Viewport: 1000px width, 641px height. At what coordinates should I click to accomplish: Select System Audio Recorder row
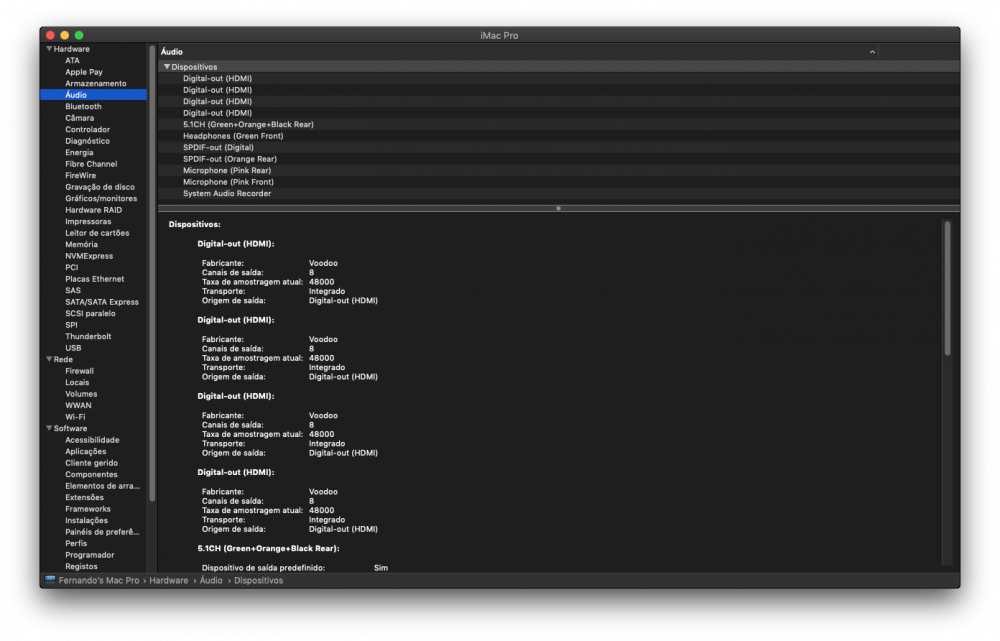point(559,193)
